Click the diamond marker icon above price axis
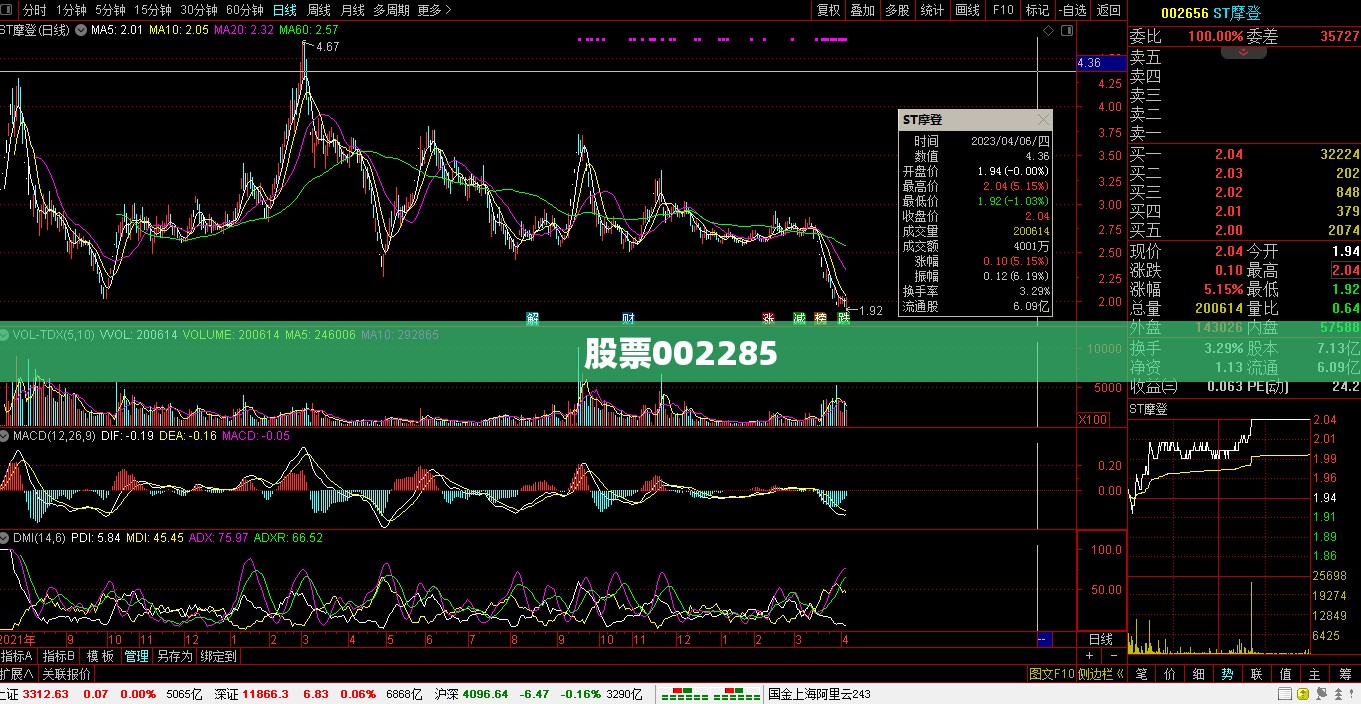 1048,31
